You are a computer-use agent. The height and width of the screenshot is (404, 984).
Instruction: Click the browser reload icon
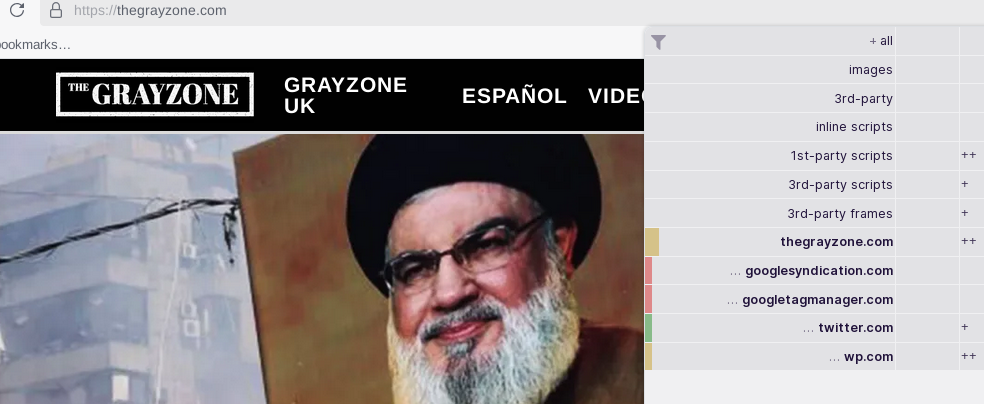[17, 10]
